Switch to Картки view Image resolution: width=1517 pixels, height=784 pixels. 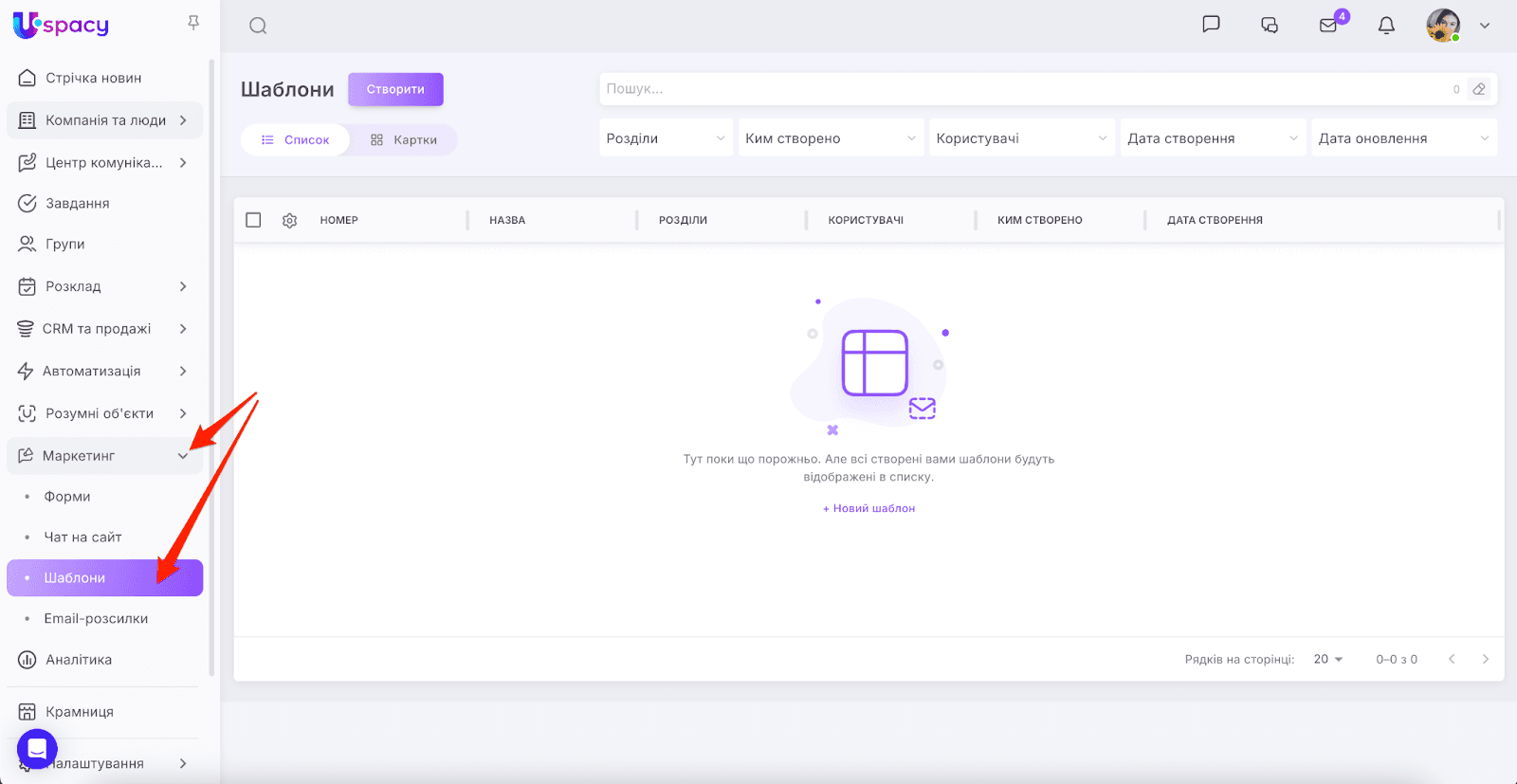(404, 139)
